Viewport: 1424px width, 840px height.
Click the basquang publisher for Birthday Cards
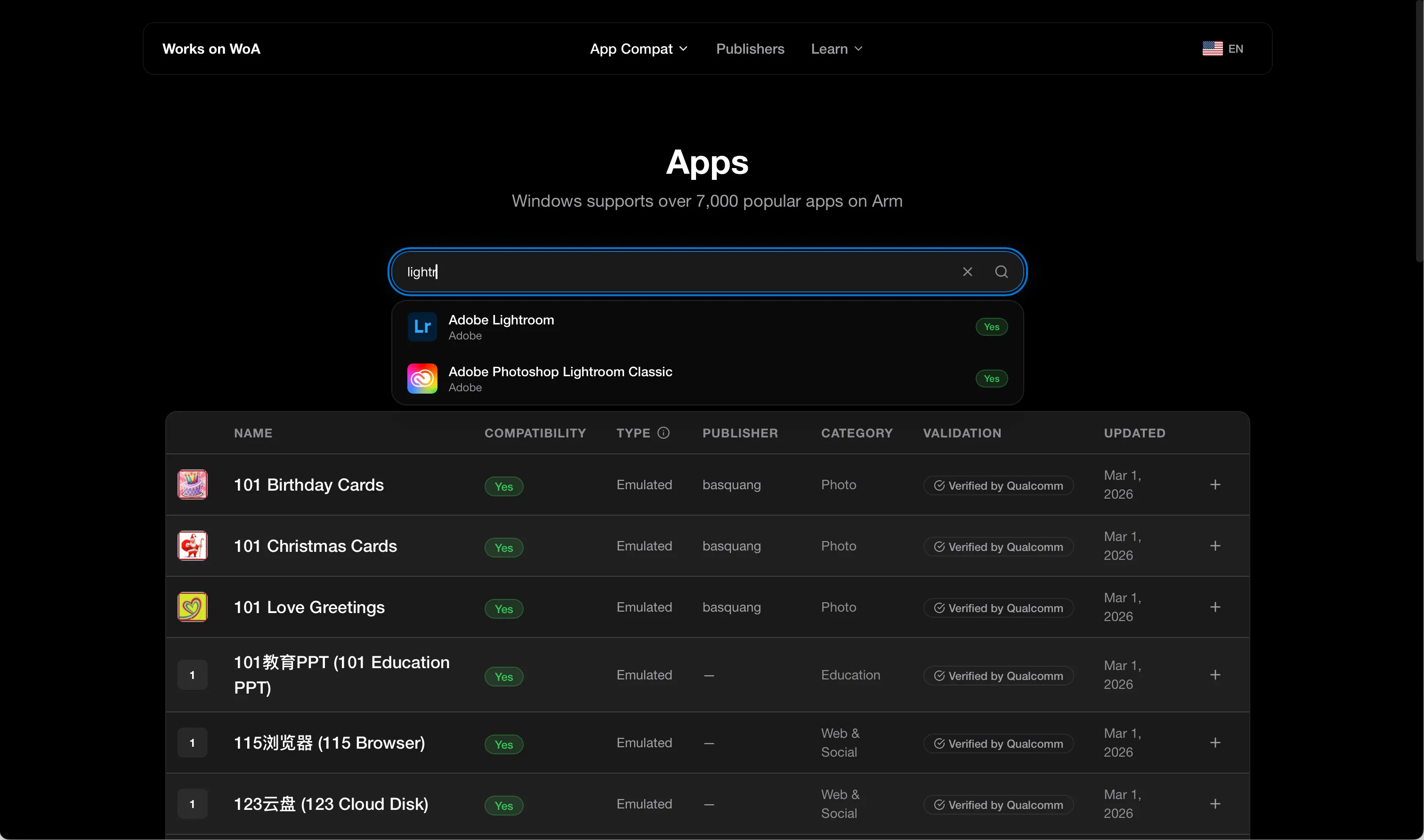pos(731,485)
